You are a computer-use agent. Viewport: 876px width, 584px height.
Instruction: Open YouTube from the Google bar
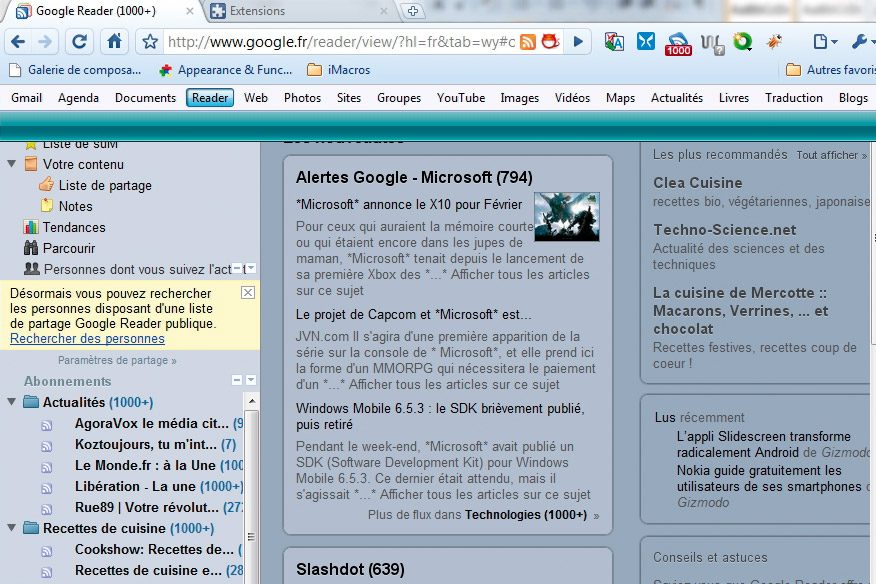(x=461, y=98)
